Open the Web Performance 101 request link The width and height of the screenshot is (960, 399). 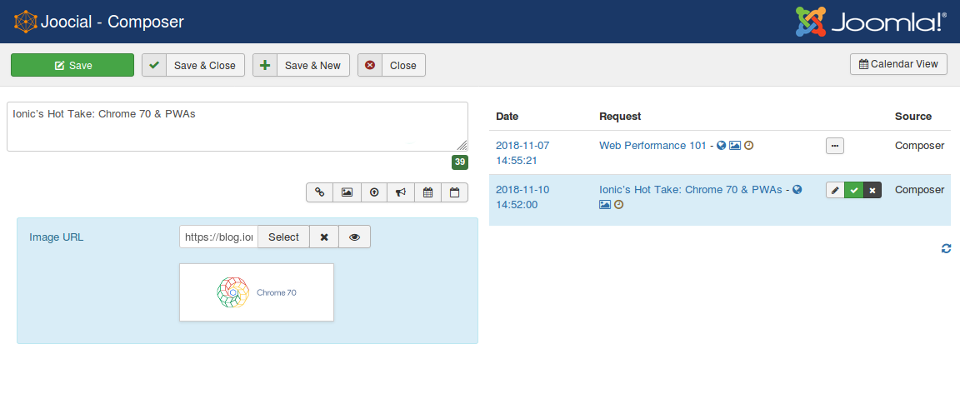[653, 146]
